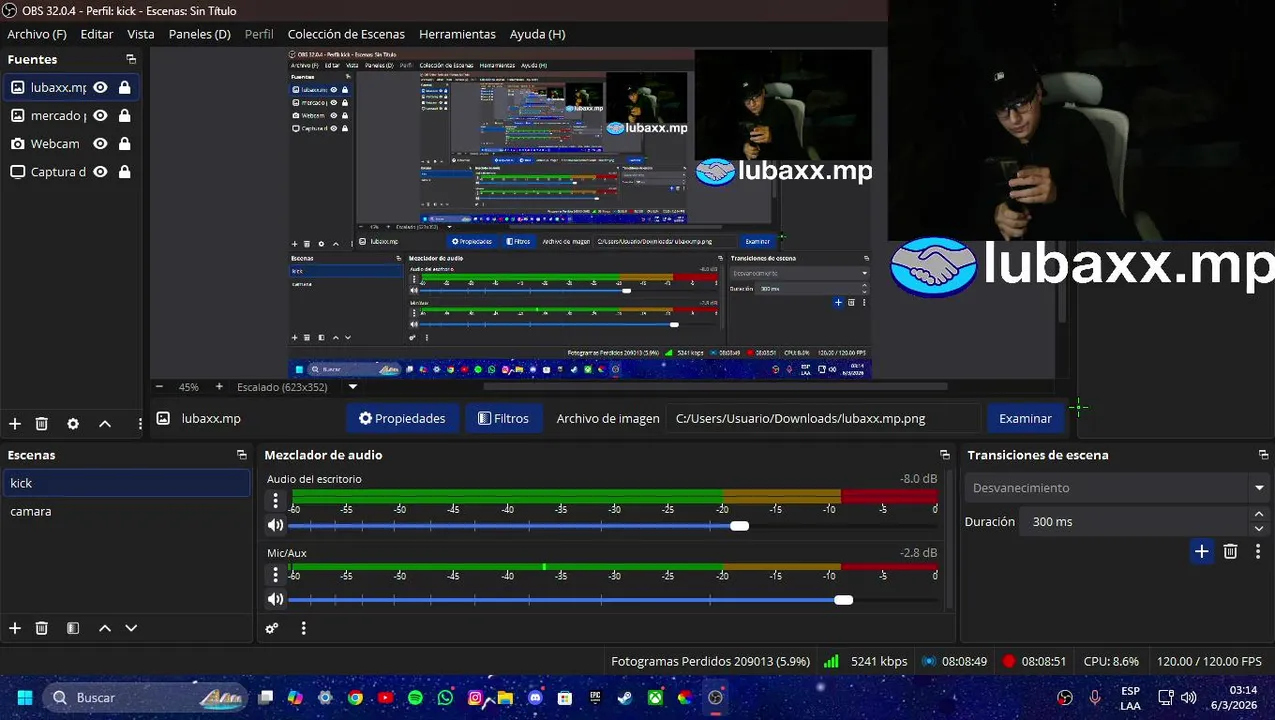Click the image file path field
Image resolution: width=1275 pixels, height=720 pixels.
pos(824,419)
